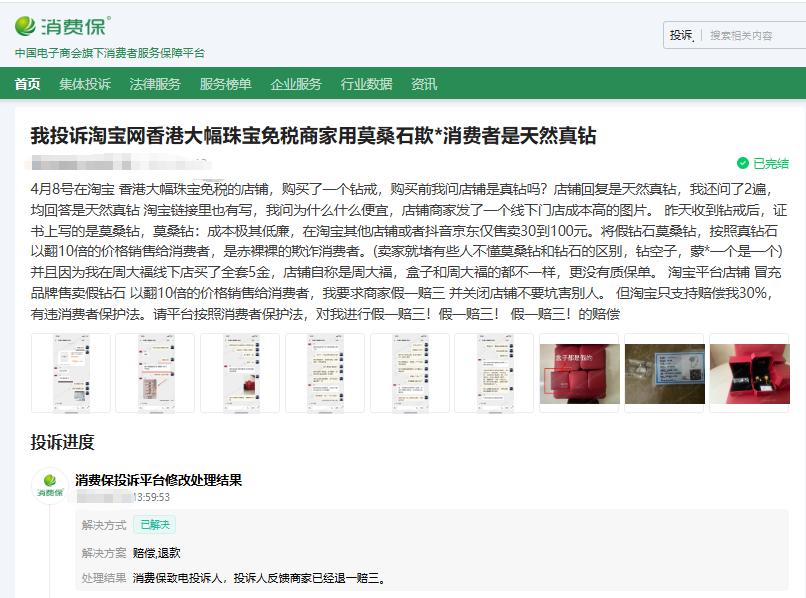The height and width of the screenshot is (598, 806).
Task: Click the 消费保 logo at top left
Action: (62, 24)
